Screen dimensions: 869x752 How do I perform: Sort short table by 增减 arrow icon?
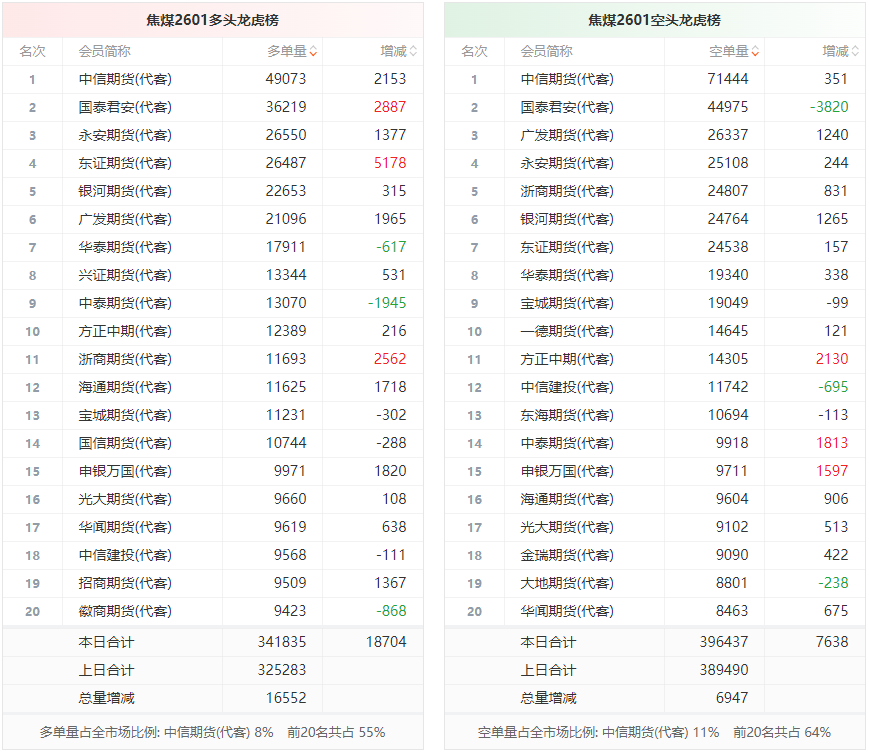coord(855,52)
